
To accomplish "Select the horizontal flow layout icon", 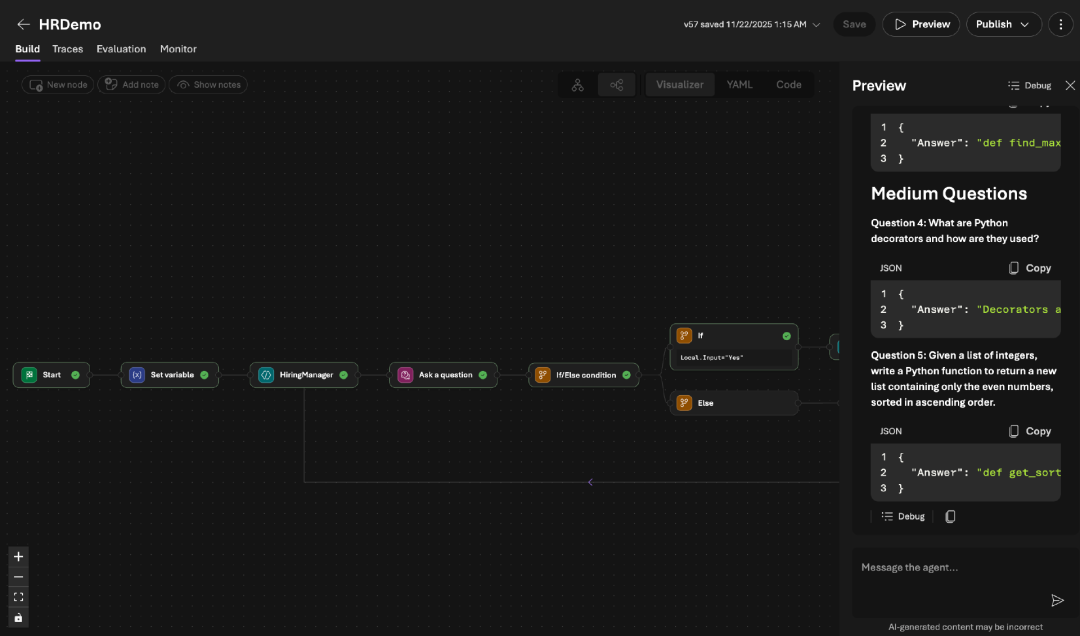I will (616, 85).
